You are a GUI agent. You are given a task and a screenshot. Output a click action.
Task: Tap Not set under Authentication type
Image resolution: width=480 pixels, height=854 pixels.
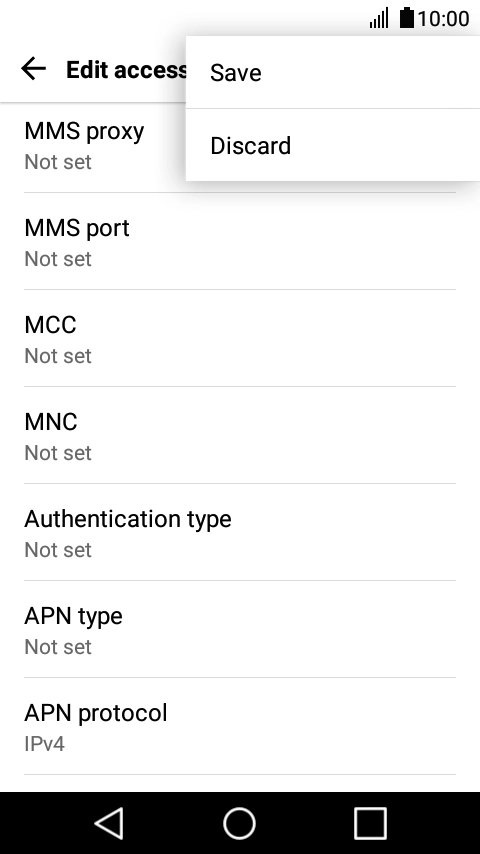58,550
